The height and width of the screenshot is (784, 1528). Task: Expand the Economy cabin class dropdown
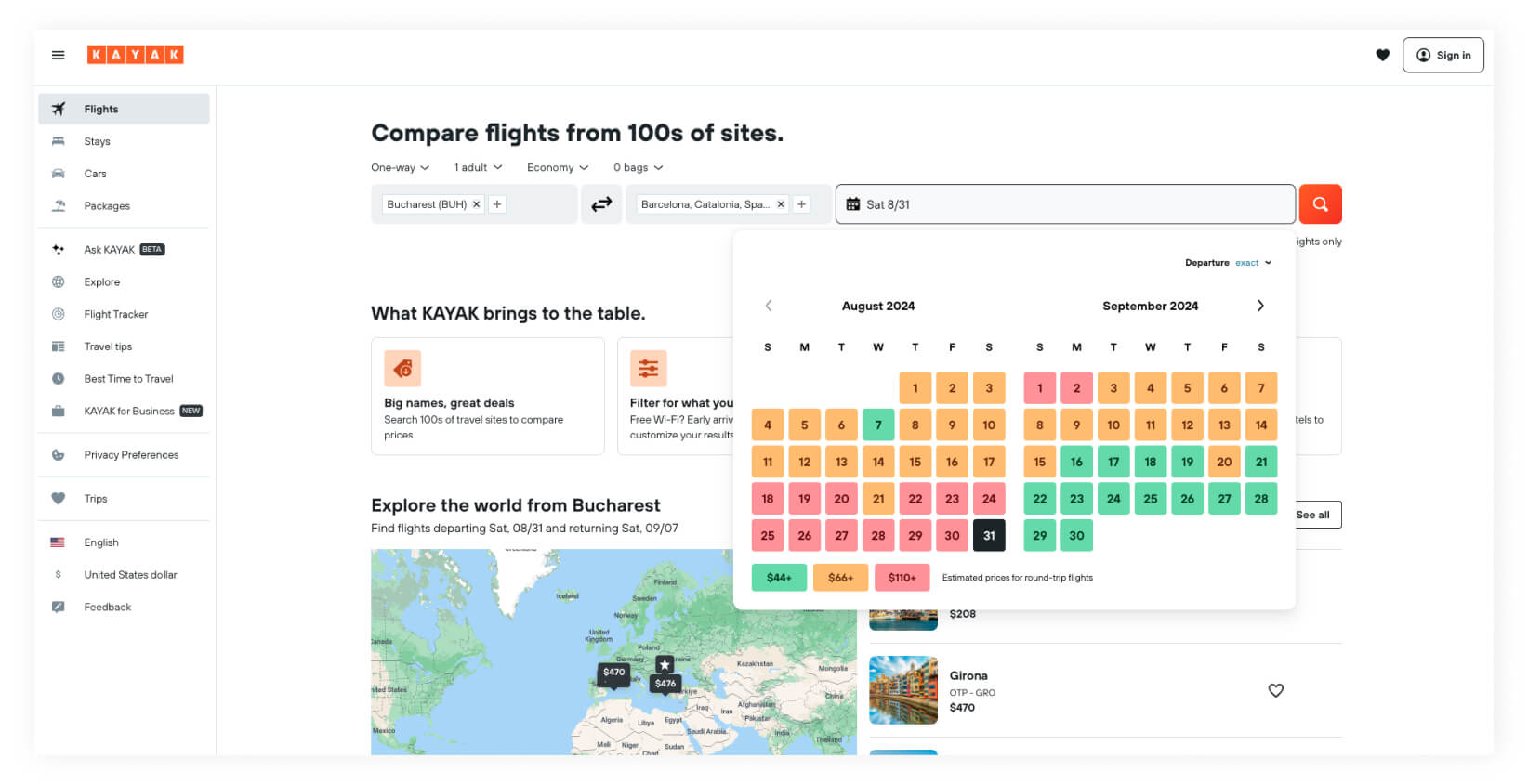tap(558, 168)
